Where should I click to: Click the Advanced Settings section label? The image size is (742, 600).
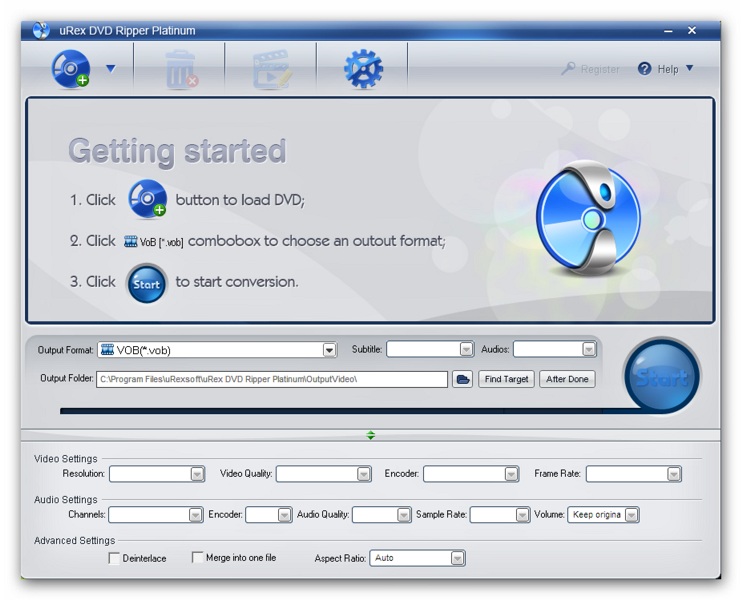[x=75, y=540]
